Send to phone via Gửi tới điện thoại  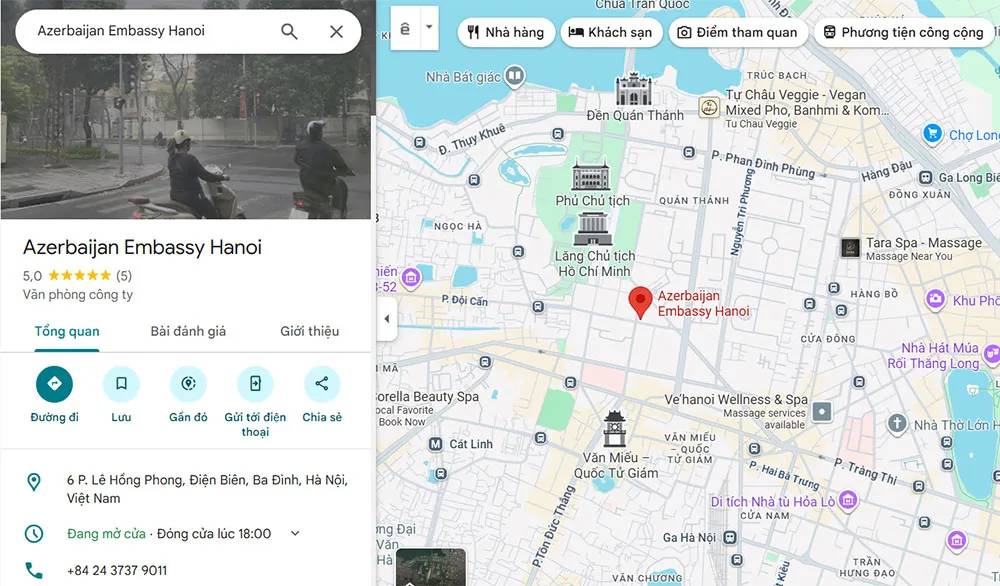tap(255, 385)
